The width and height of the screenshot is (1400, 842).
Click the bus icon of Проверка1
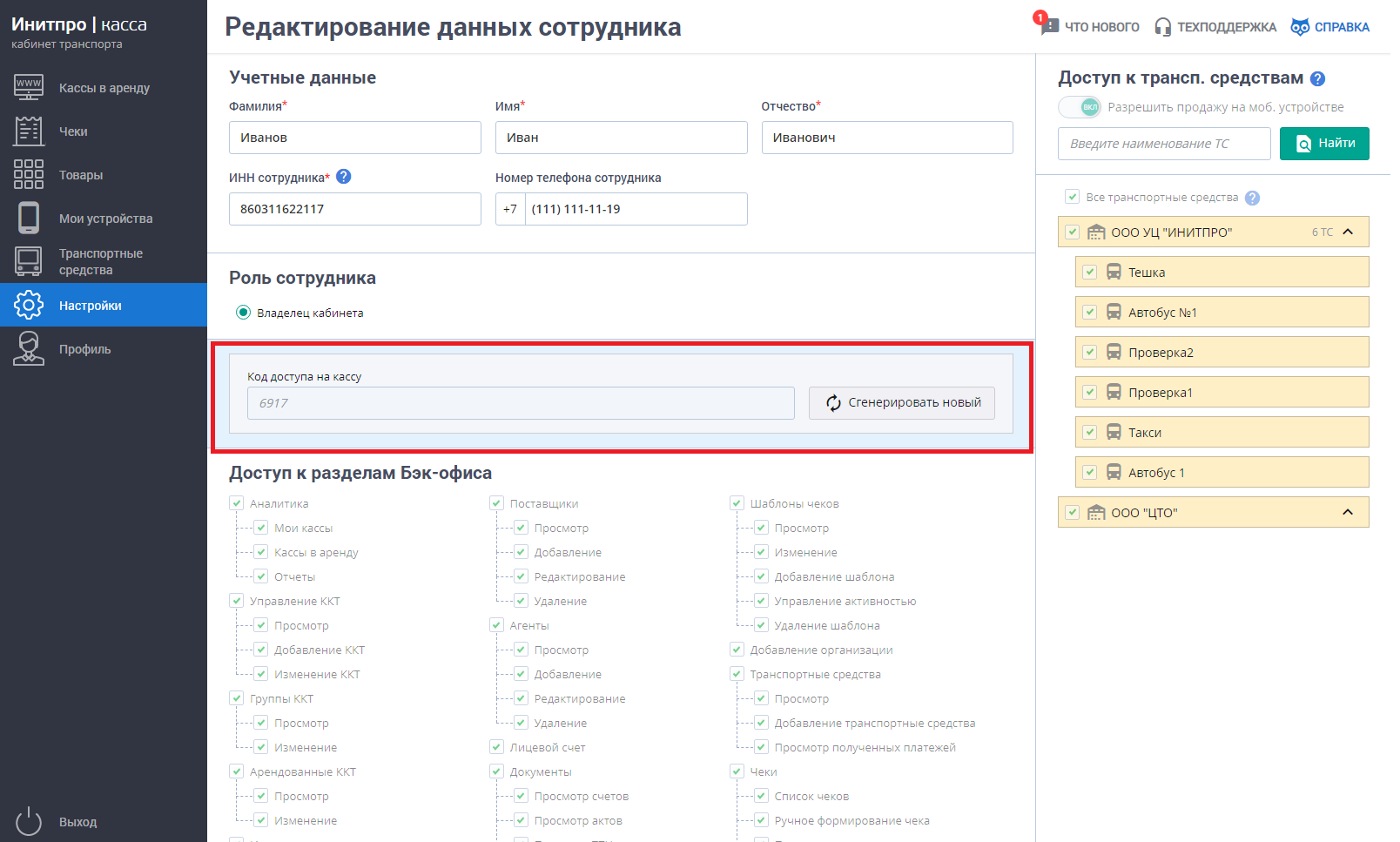coord(1114,392)
